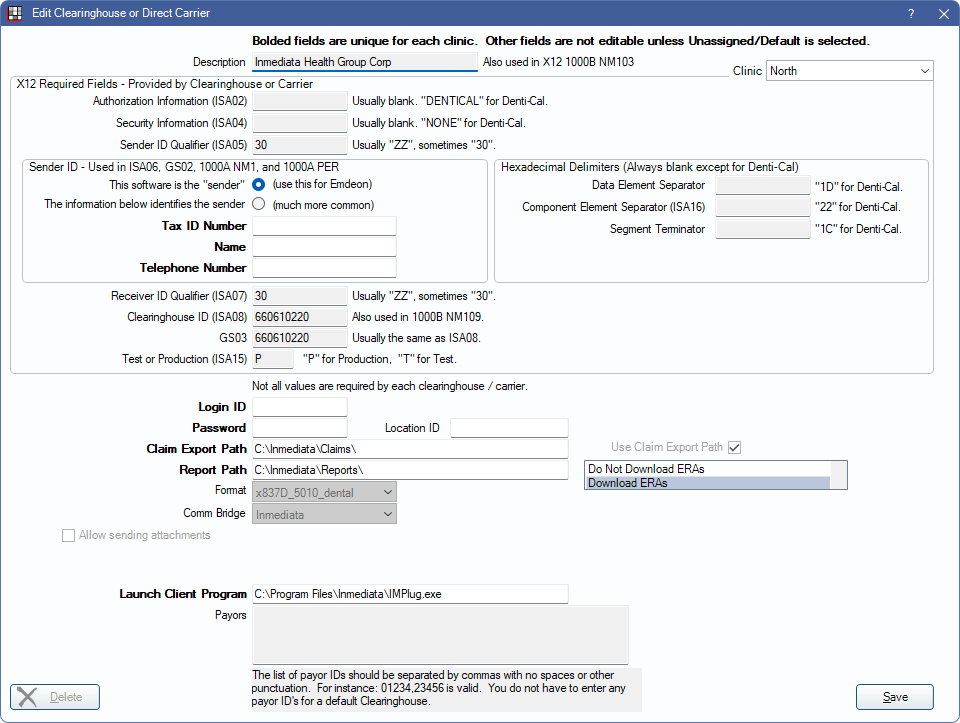Enable Allow sending attachments checkbox
The height and width of the screenshot is (723, 960).
[x=69, y=535]
